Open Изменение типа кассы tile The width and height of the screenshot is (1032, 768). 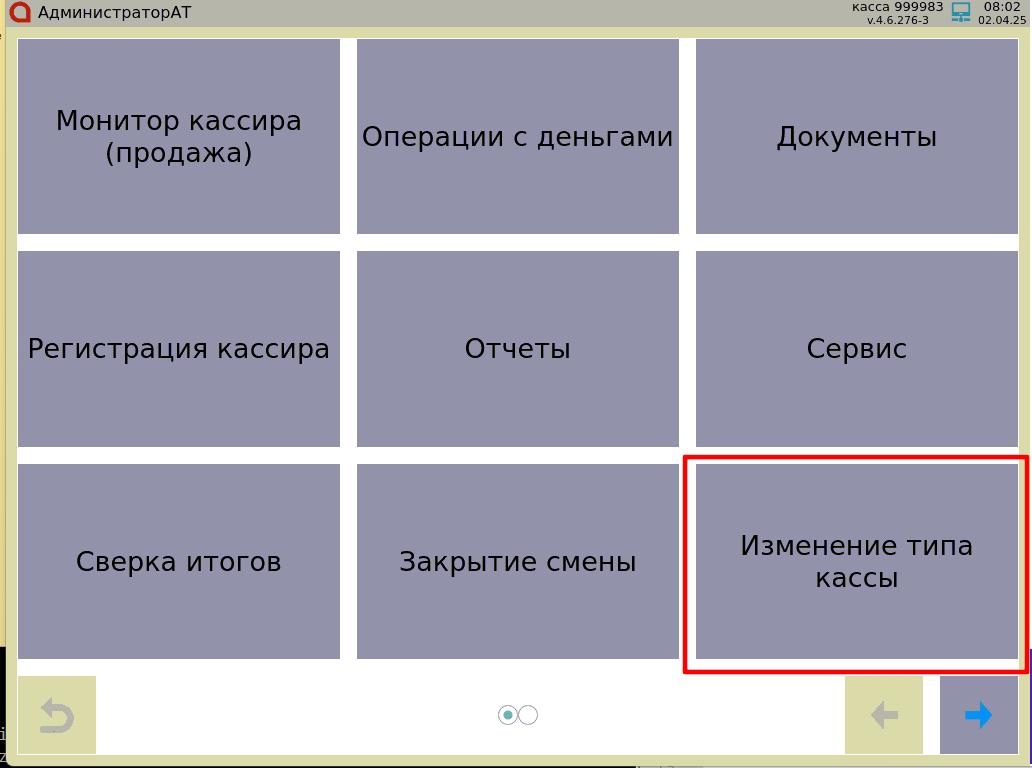[856, 561]
